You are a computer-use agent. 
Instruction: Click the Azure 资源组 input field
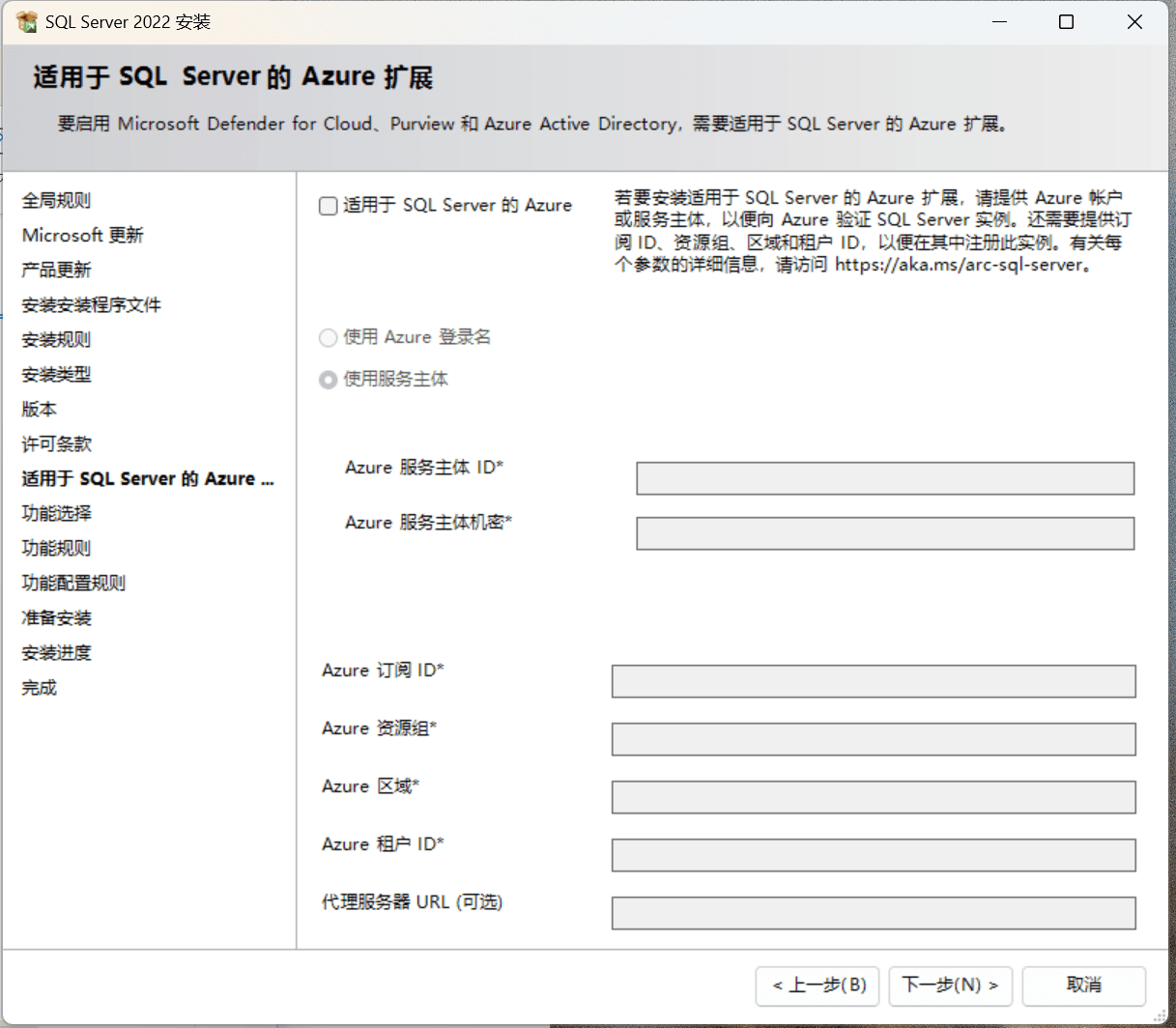(x=874, y=739)
